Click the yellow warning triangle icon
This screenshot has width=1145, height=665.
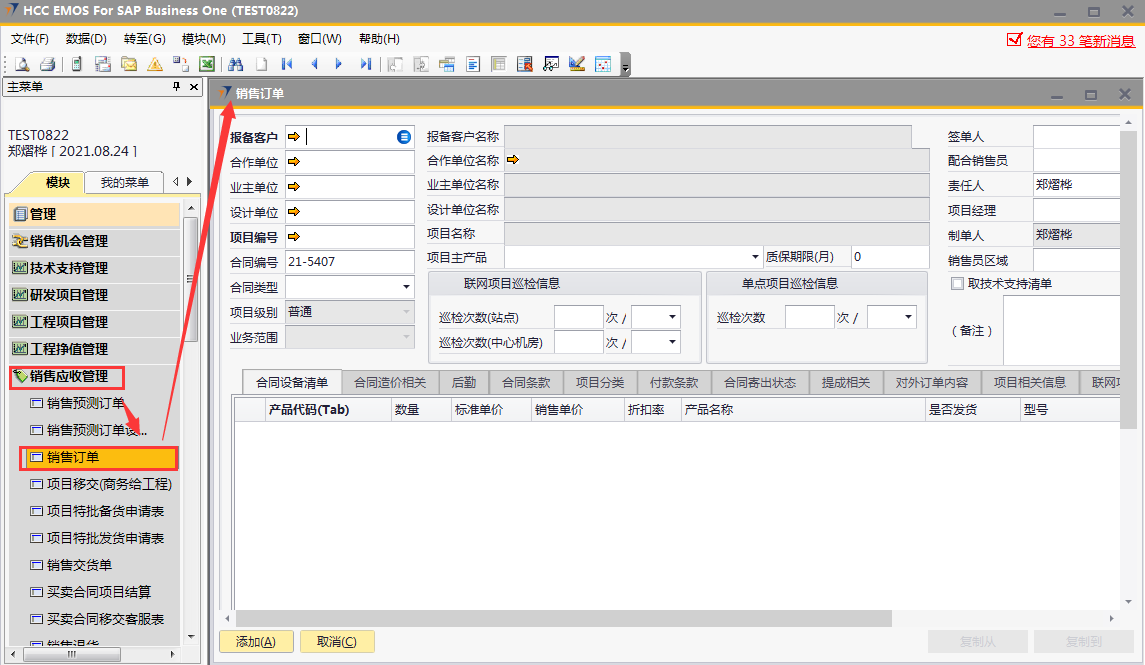click(x=155, y=64)
